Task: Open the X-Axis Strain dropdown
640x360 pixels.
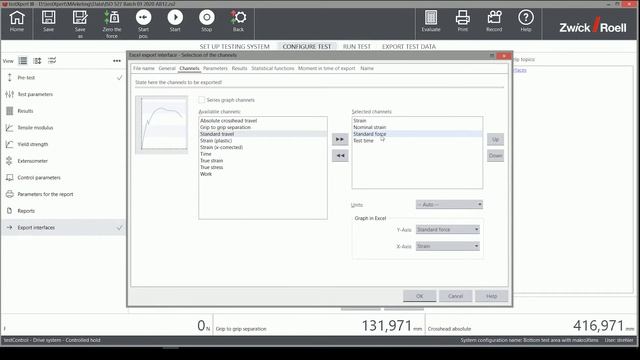Action: [448, 246]
